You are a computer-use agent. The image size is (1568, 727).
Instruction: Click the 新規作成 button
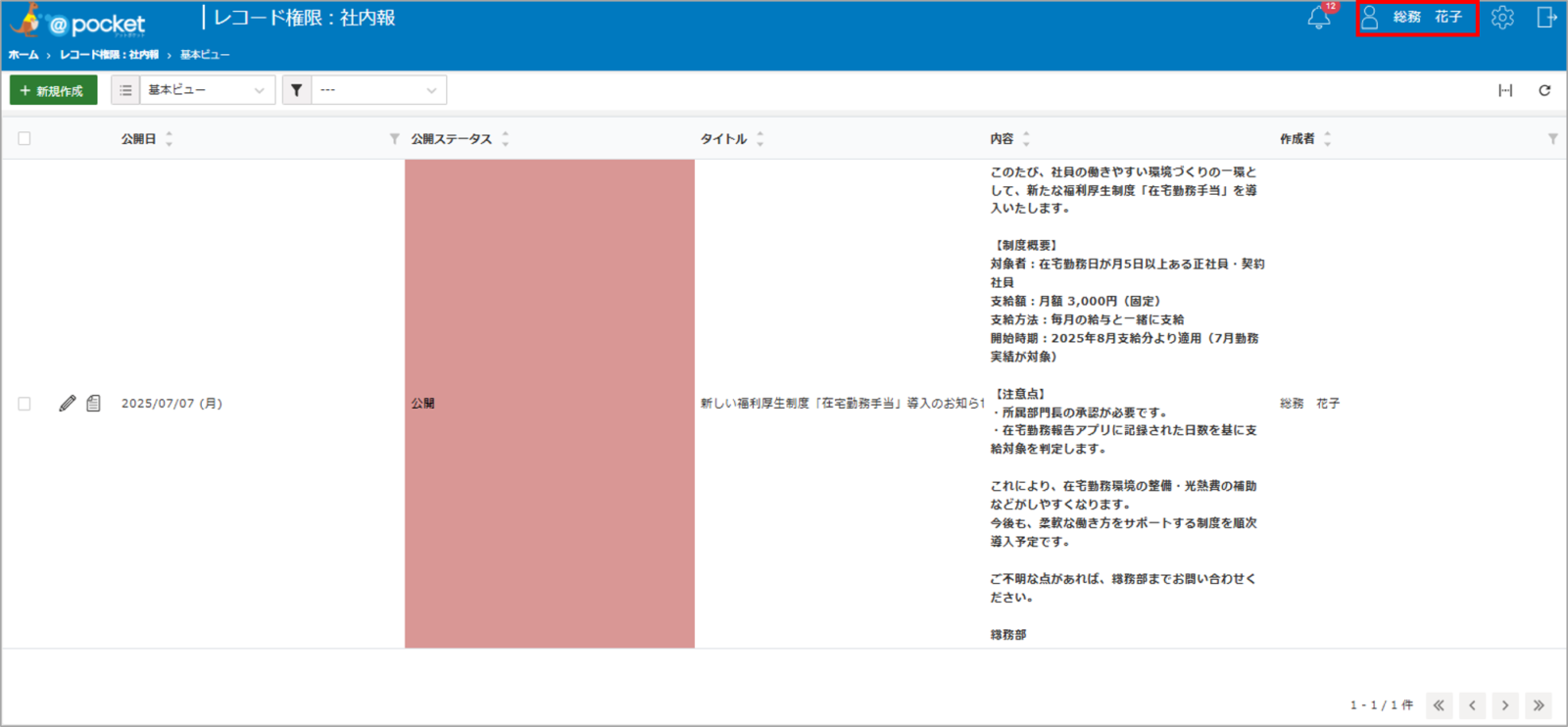pos(53,90)
